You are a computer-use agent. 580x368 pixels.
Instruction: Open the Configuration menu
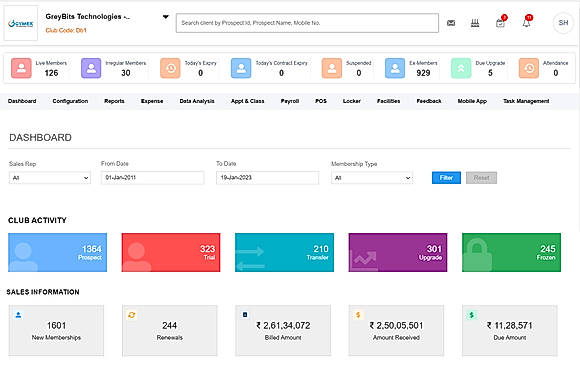[x=70, y=101]
